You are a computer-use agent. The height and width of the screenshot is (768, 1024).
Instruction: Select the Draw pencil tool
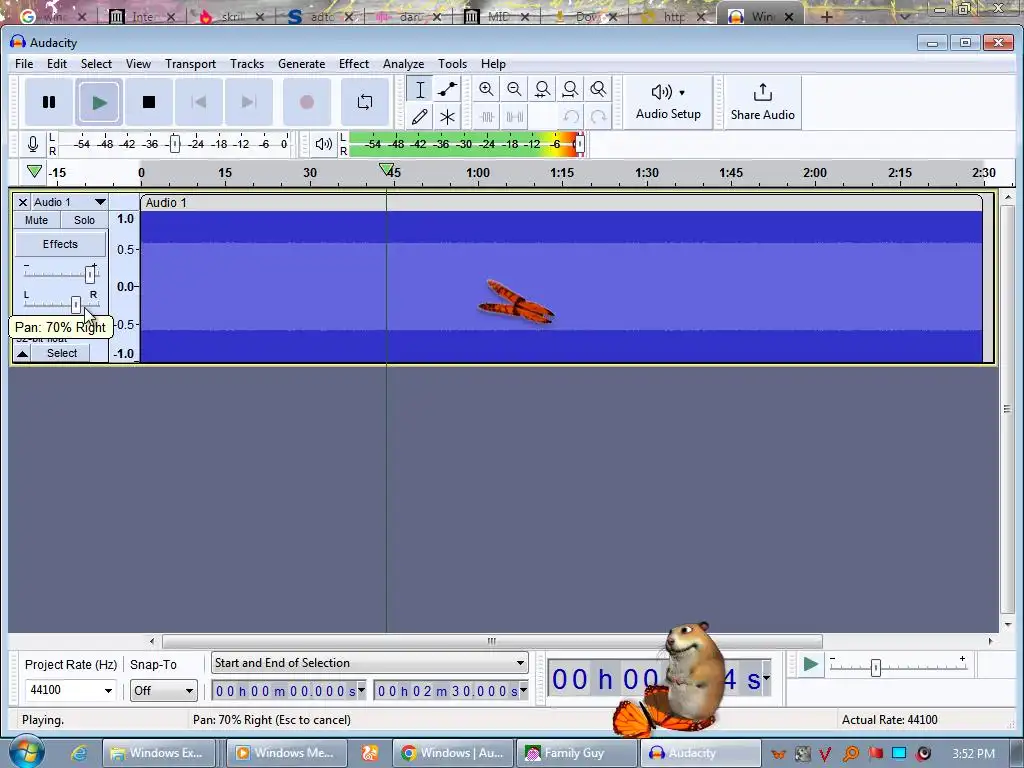click(x=420, y=117)
